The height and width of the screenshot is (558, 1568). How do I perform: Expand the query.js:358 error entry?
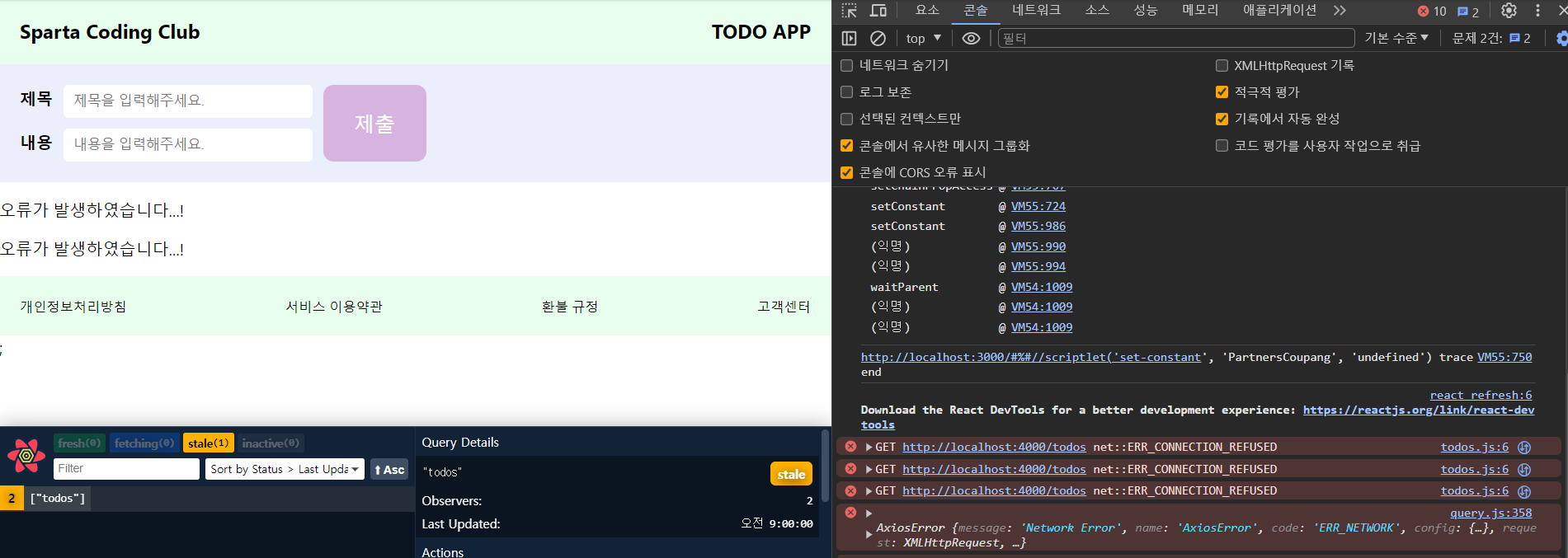(869, 513)
